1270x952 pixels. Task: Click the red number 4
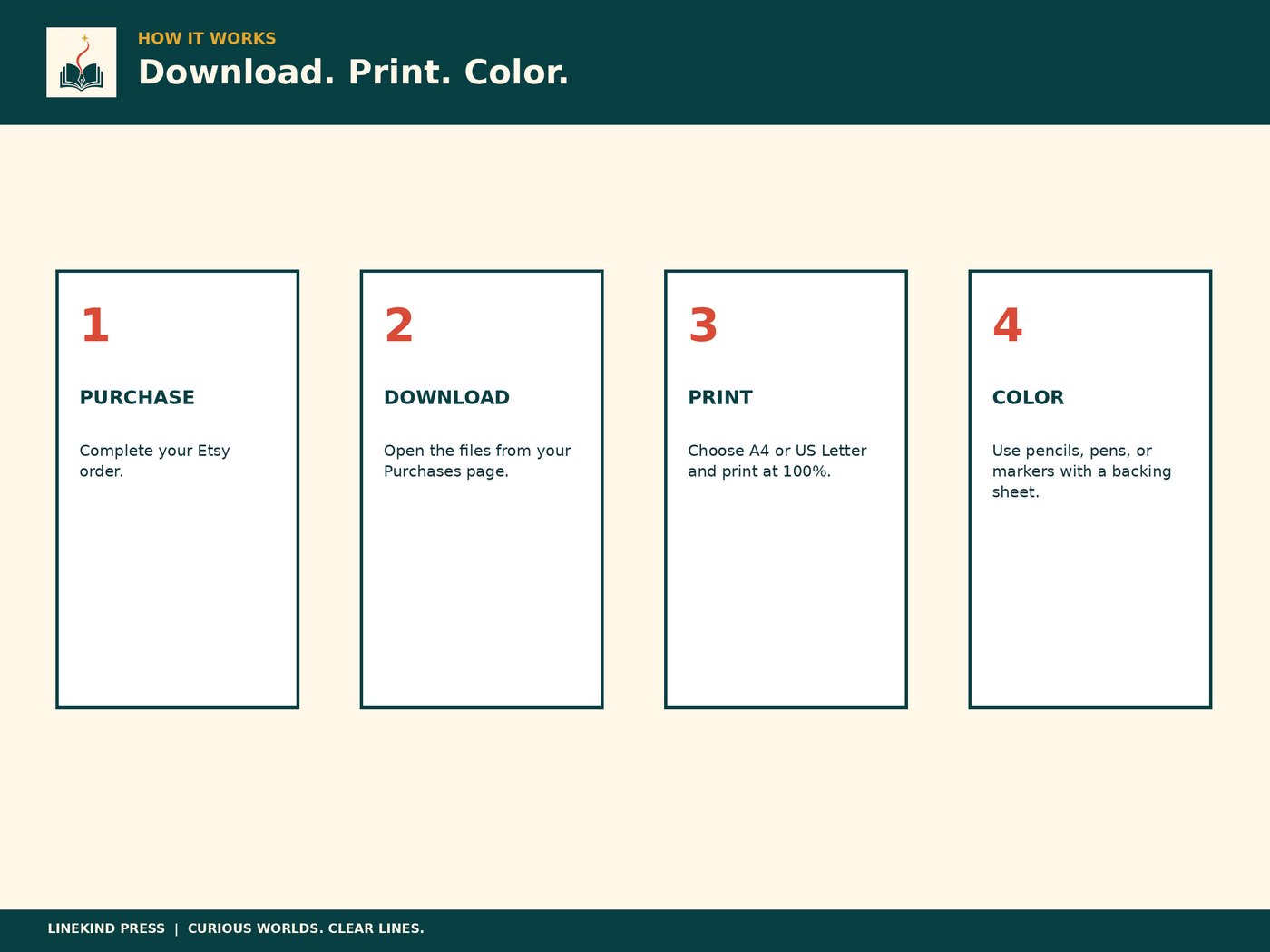point(1008,325)
